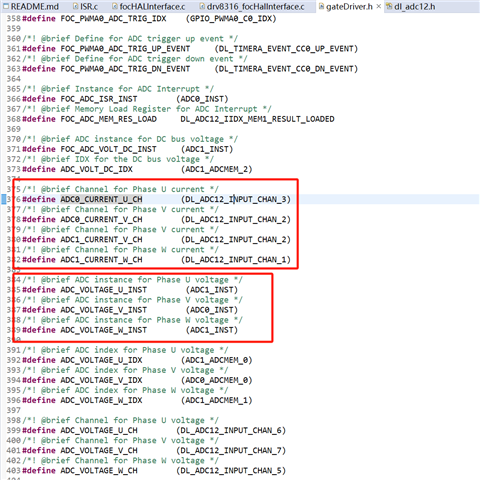The height and width of the screenshot is (480, 480).
Task: Click DL_TIMERA_EVENT_CC0_DN_EVENT value
Action: click(286, 69)
